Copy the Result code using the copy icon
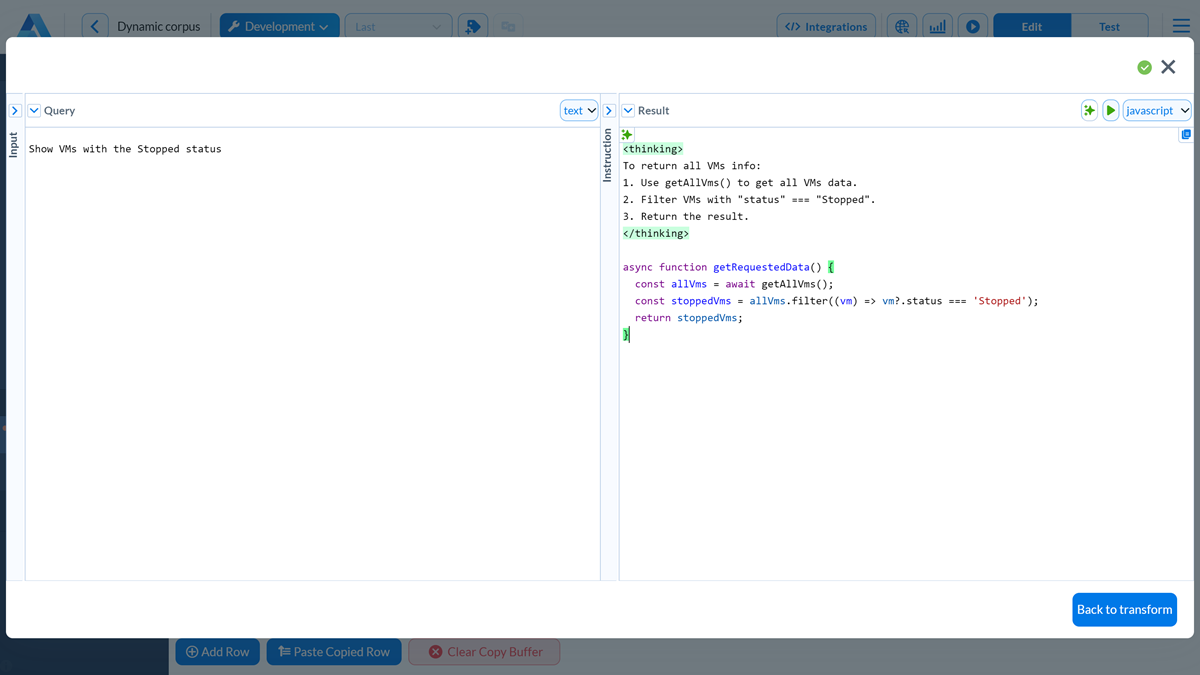Image resolution: width=1200 pixels, height=675 pixels. [1186, 134]
